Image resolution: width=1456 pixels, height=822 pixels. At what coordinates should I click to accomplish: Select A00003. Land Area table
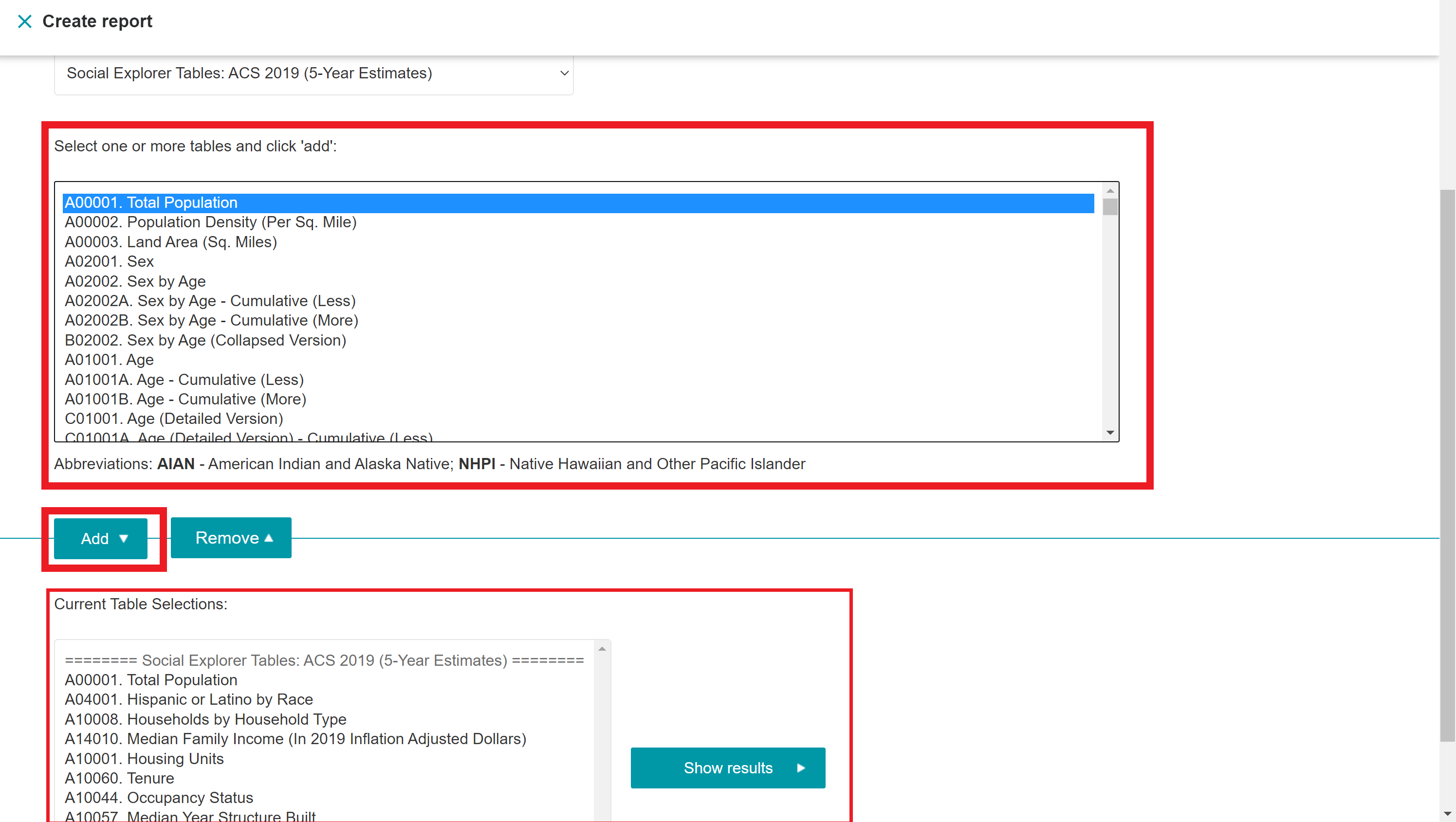(x=171, y=242)
